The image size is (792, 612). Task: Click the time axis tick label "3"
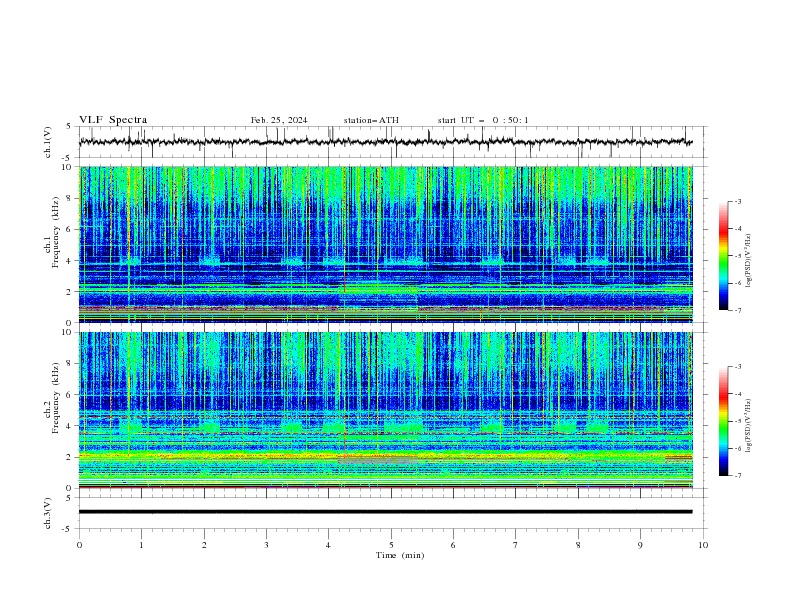(x=266, y=545)
